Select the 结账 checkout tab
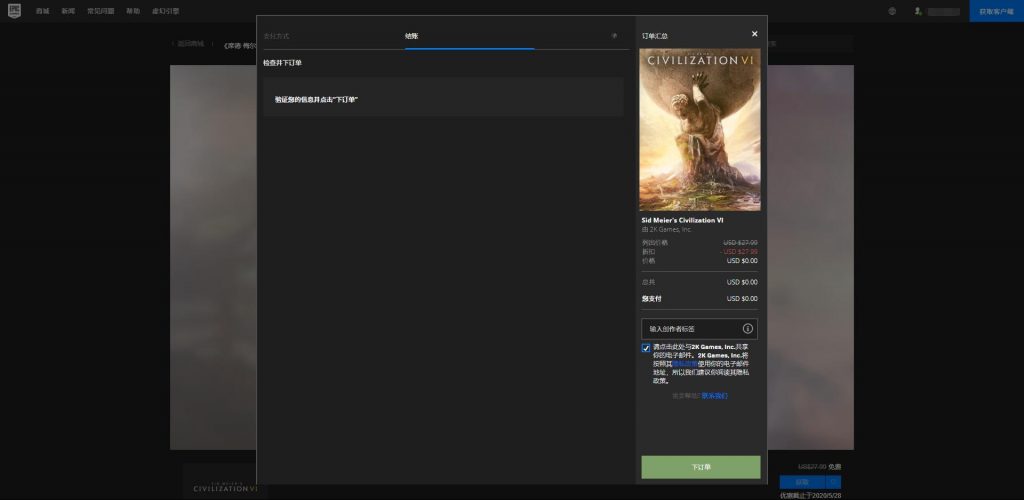 [411, 36]
